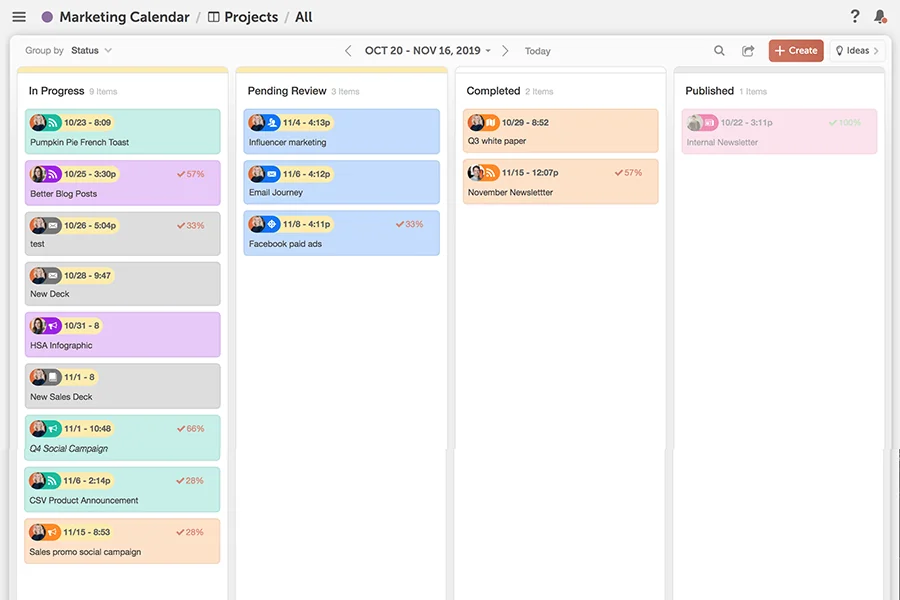Open the Q3 white paper card
This screenshot has width=900, height=600.
(560, 130)
